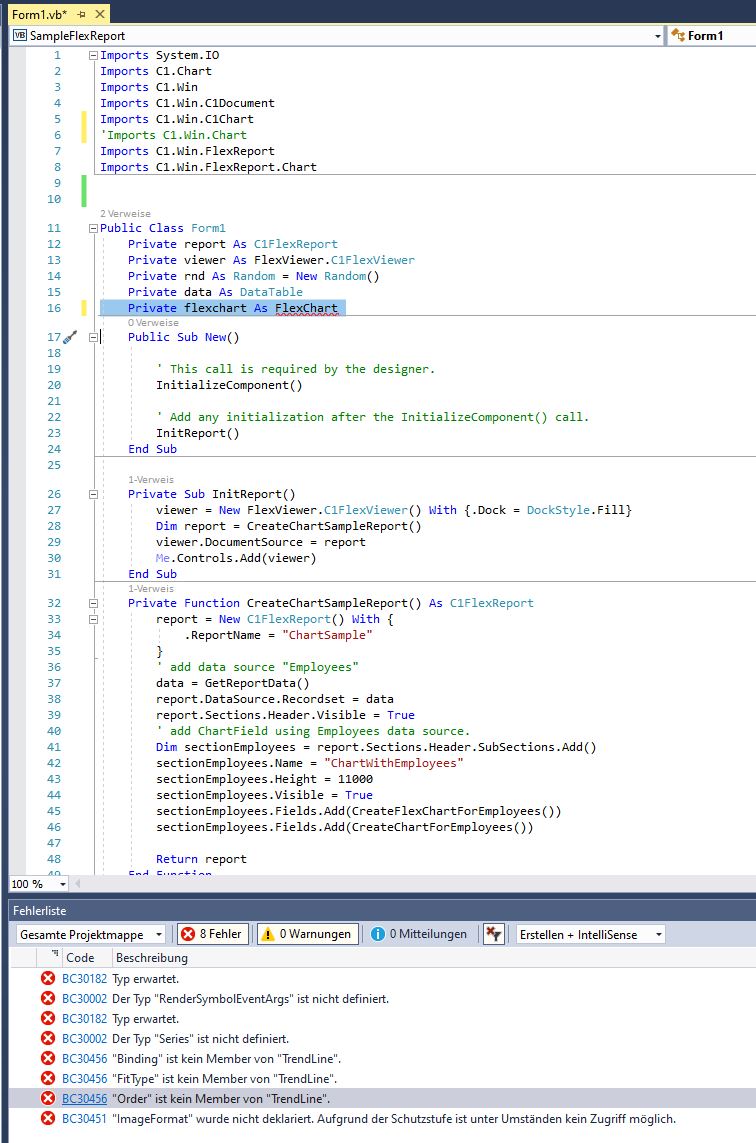Click "Return report" on line 48
This screenshot has width=756, height=1143.
201,859
